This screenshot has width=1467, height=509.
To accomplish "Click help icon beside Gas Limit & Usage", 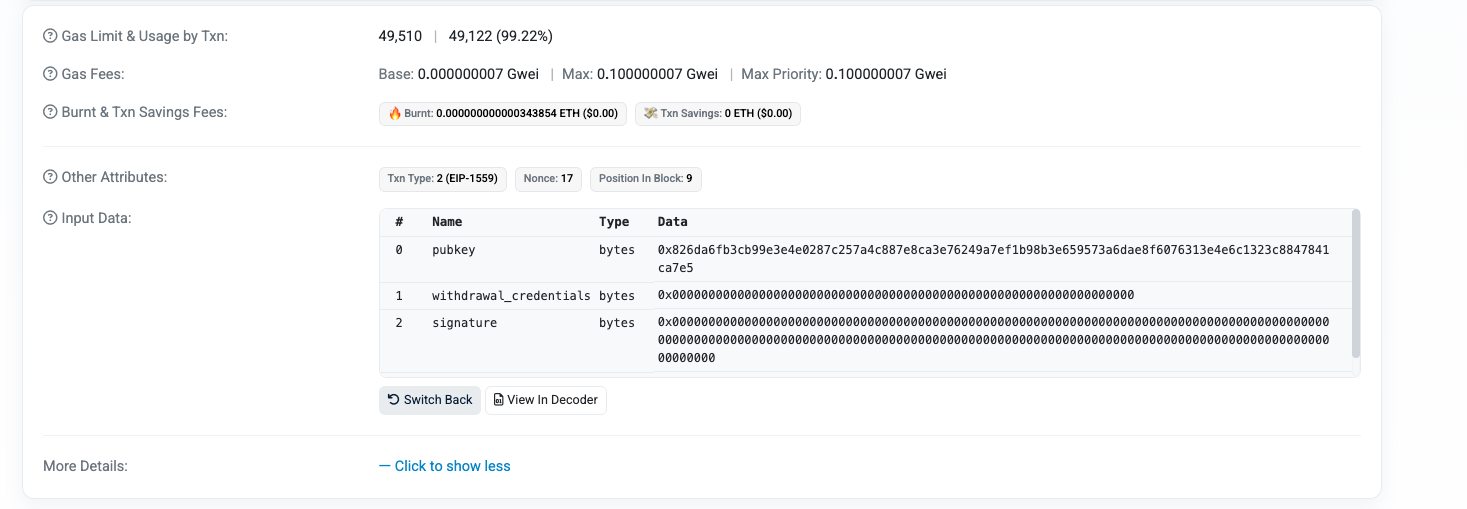I will point(50,36).
